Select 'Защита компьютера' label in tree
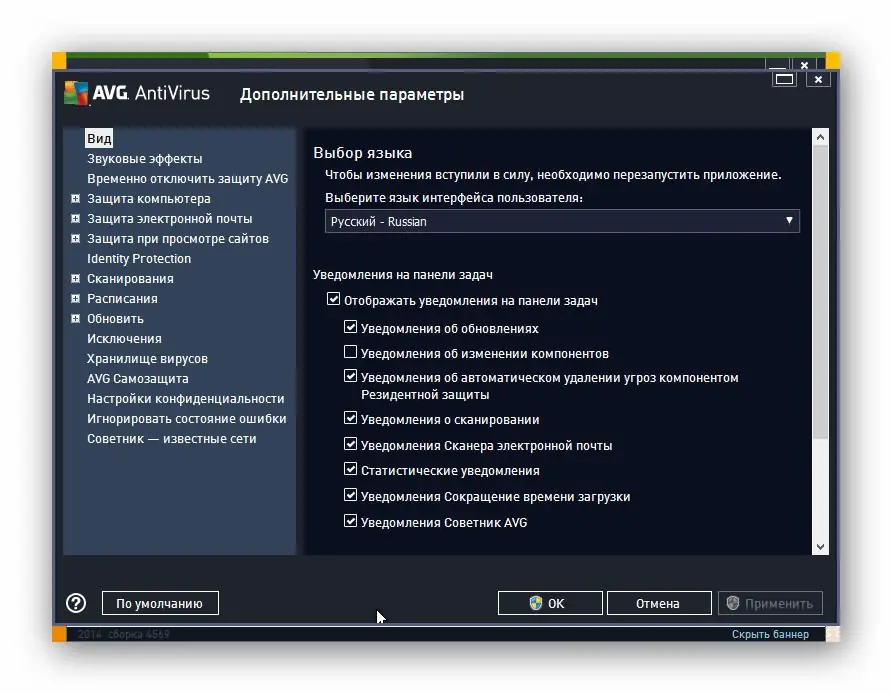The width and height of the screenshot is (892, 694). click(148, 199)
